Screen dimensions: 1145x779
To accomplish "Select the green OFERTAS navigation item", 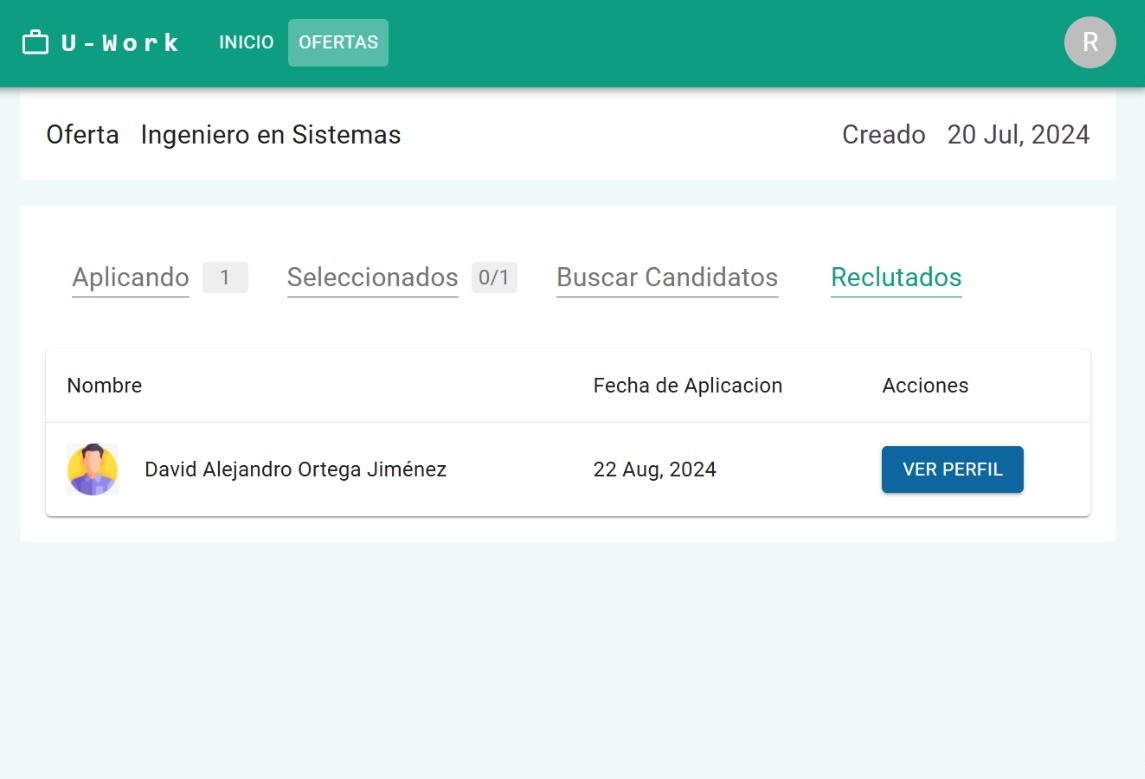I will click(338, 41).
